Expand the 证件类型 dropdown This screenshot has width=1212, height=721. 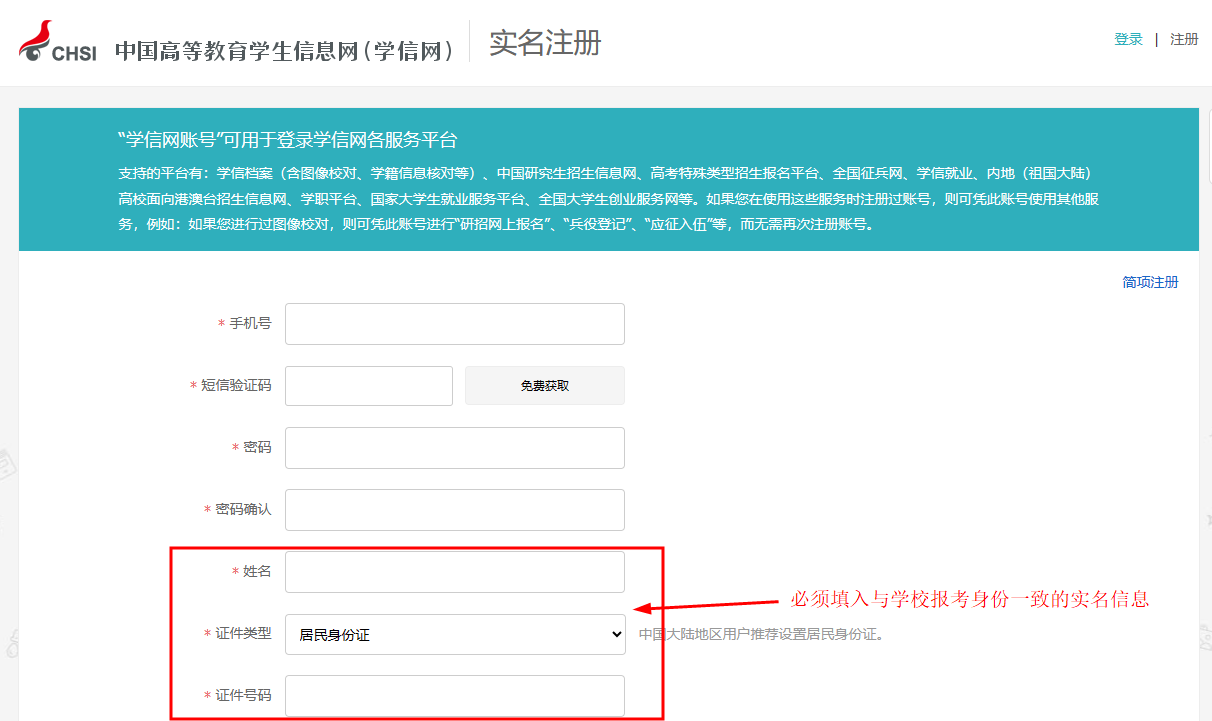pos(455,634)
